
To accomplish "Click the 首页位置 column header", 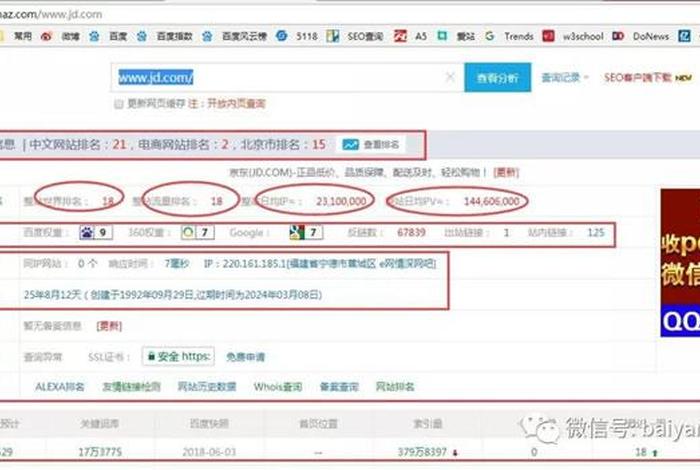I will 318,424.
